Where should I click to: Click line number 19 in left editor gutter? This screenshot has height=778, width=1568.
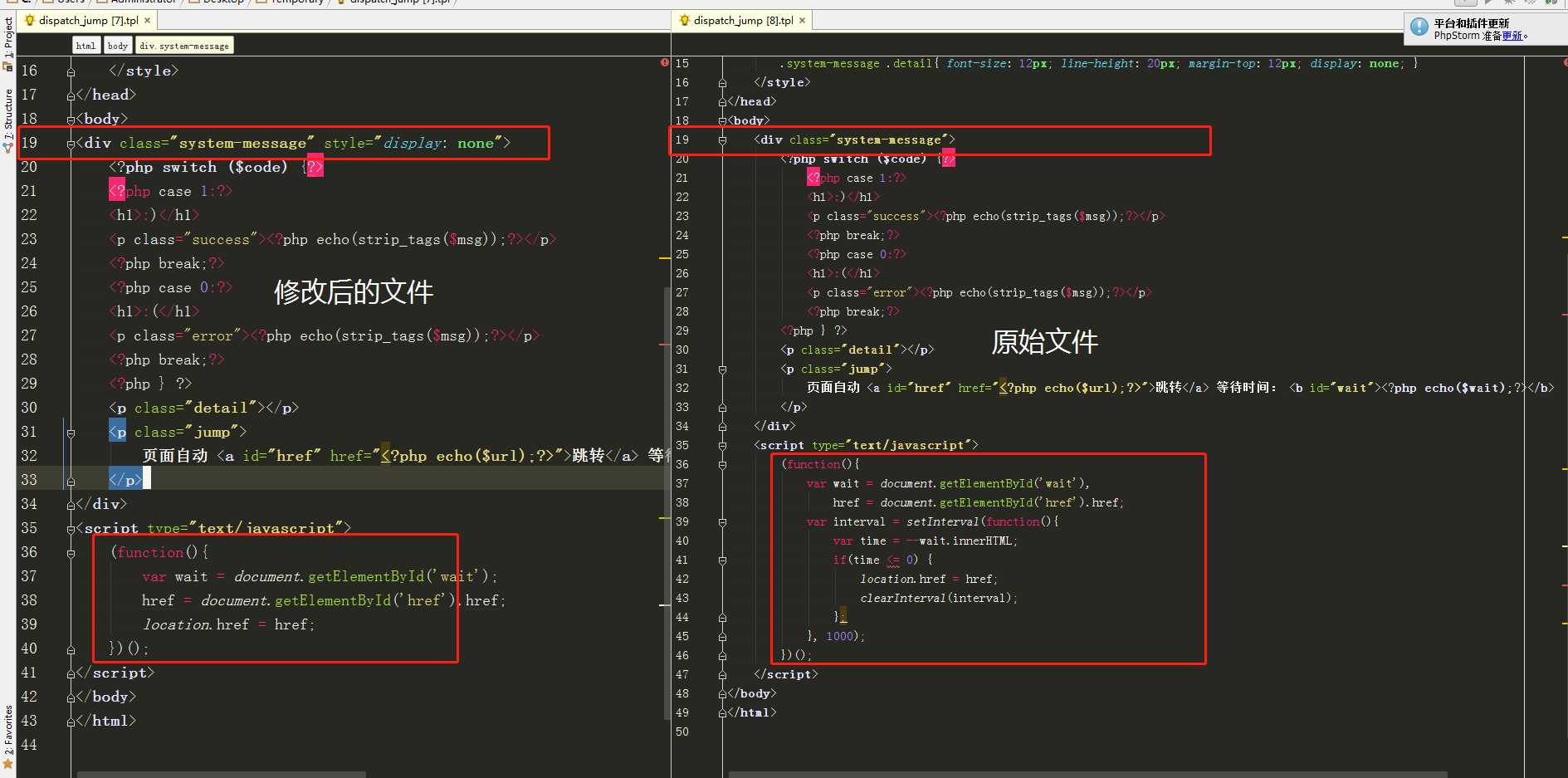(29, 143)
